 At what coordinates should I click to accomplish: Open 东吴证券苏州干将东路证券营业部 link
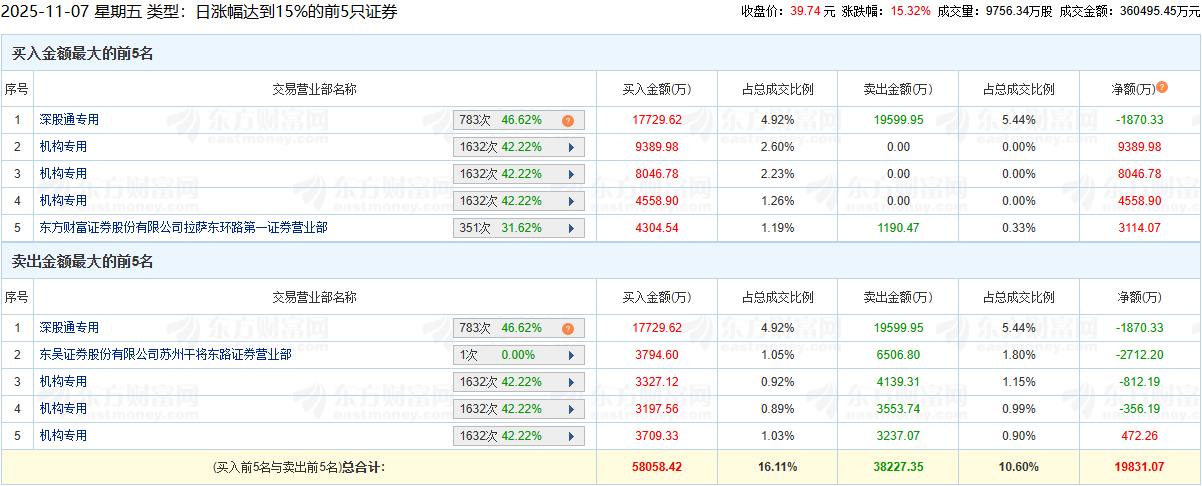(x=165, y=355)
